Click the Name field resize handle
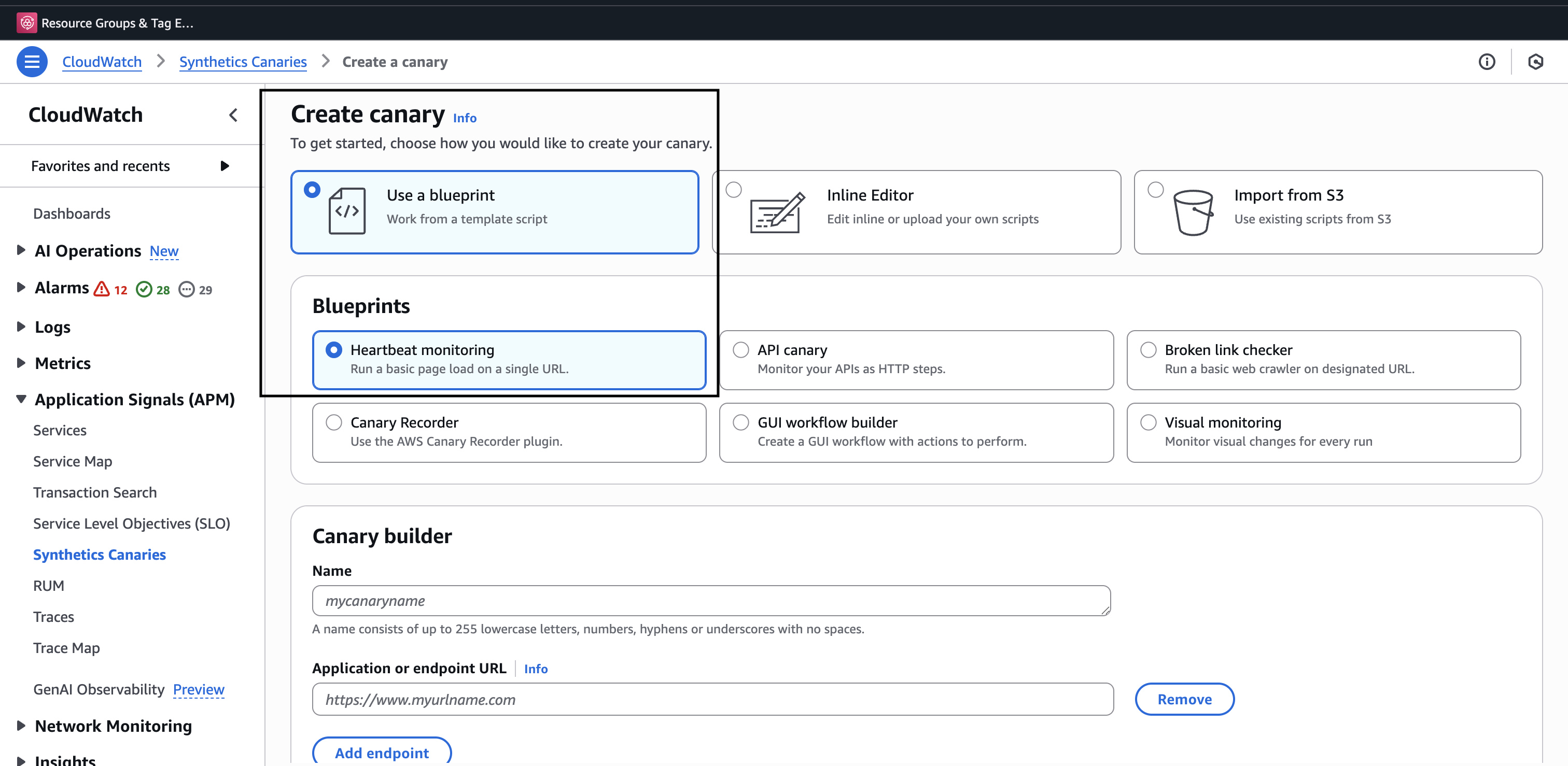This screenshot has width=1568, height=766. click(x=1105, y=610)
